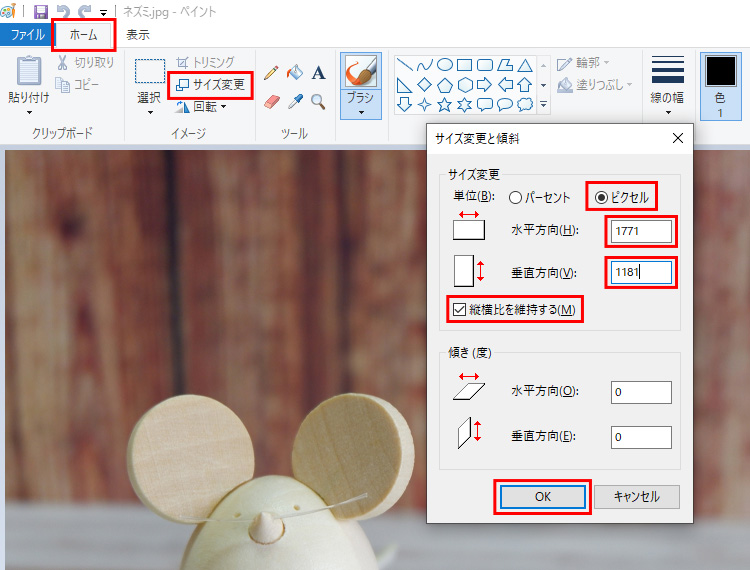This screenshot has width=750, height=570.
Task: Toggle 縦横比を維持する checkbox
Action: (460, 310)
